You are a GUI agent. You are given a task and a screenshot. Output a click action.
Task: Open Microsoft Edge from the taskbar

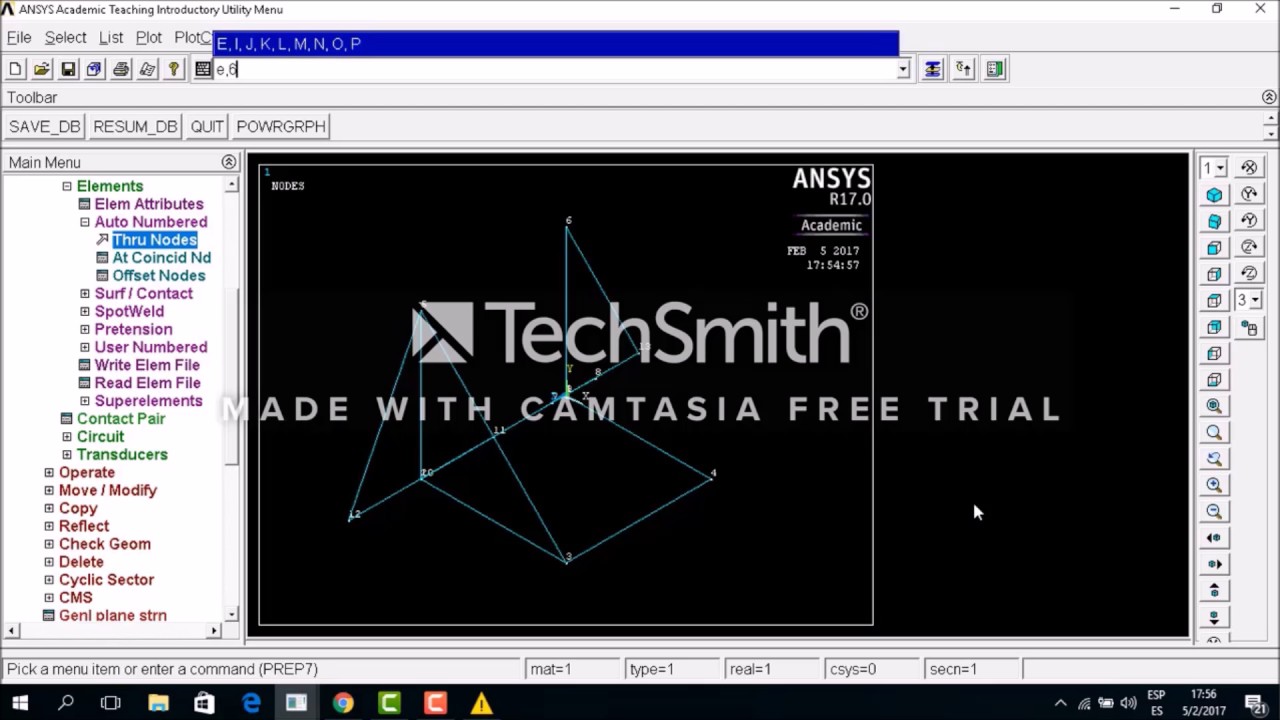click(x=250, y=703)
